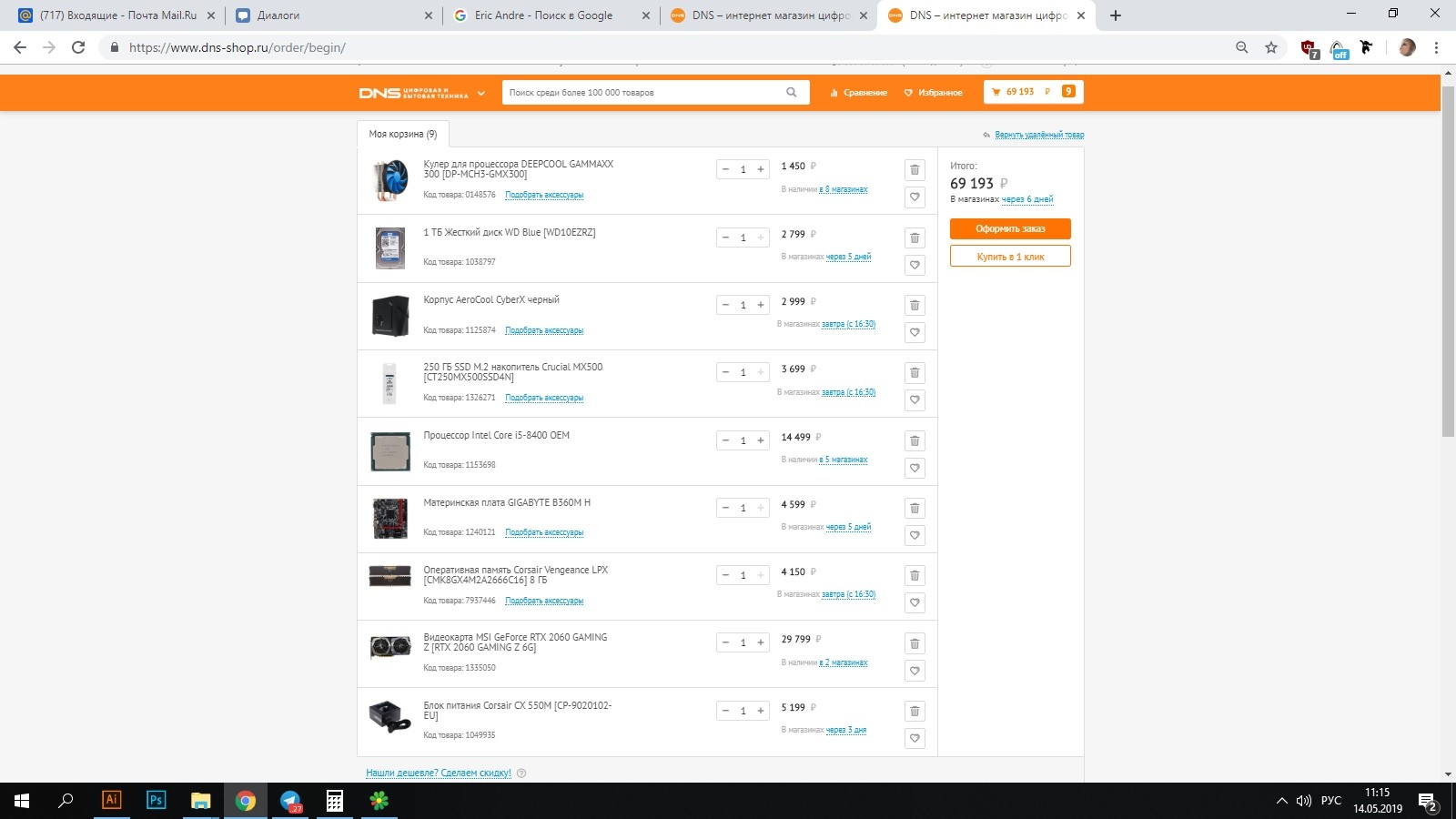Image resolution: width=1456 pixels, height=819 pixels.
Task: Open Adobe Illustrator from taskbar
Action: coord(111,801)
